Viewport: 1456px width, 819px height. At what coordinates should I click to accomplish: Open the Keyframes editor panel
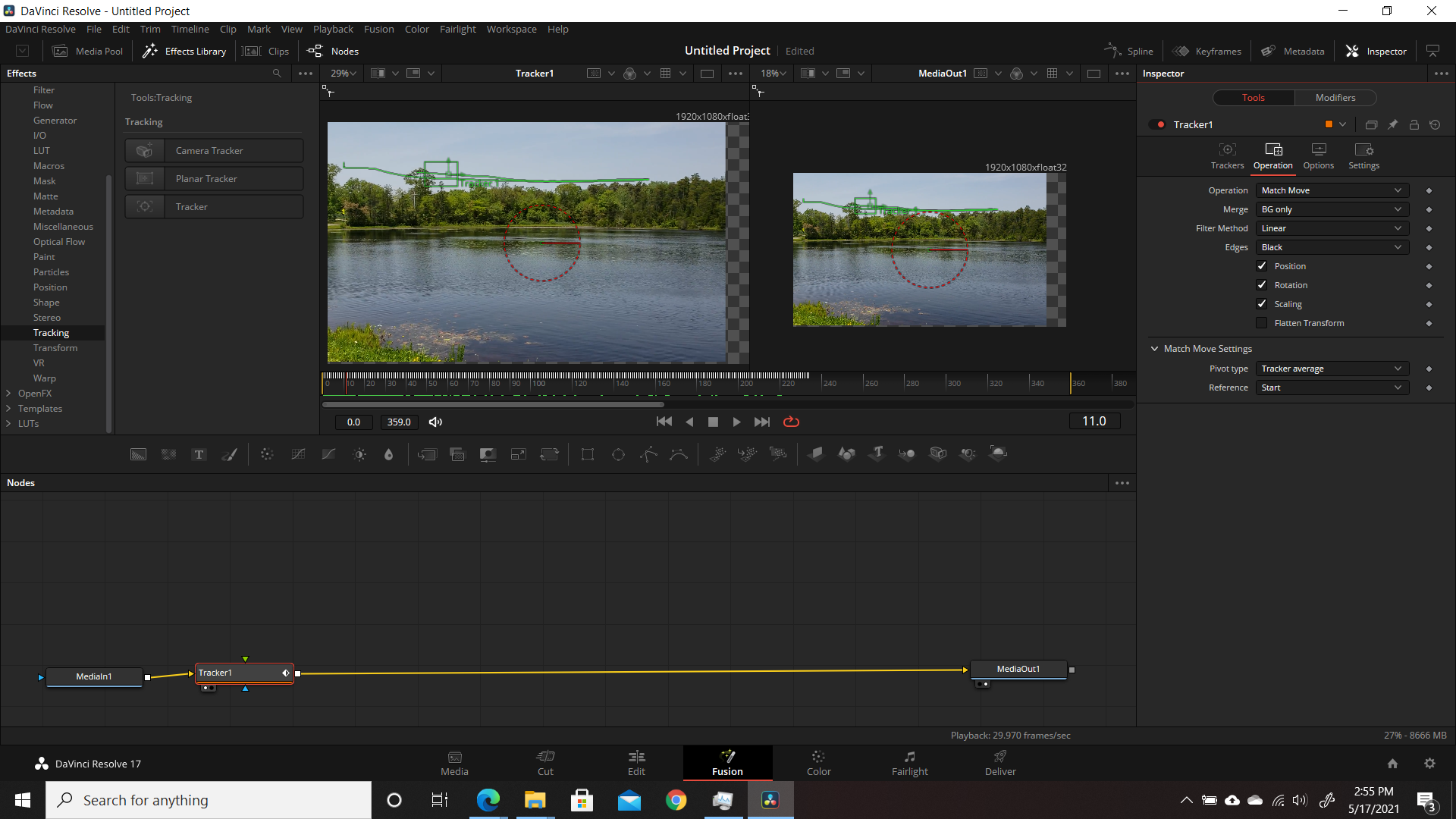coord(1207,51)
